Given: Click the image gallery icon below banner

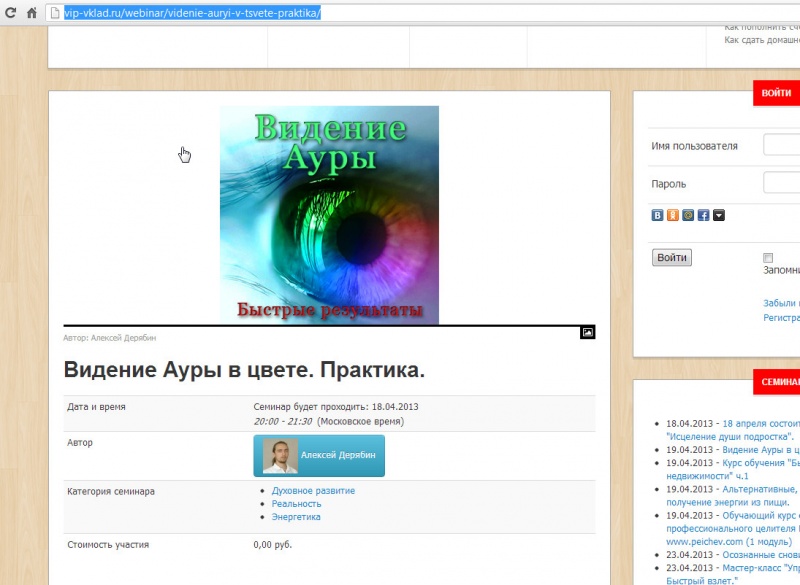Looking at the screenshot, I should click(588, 332).
